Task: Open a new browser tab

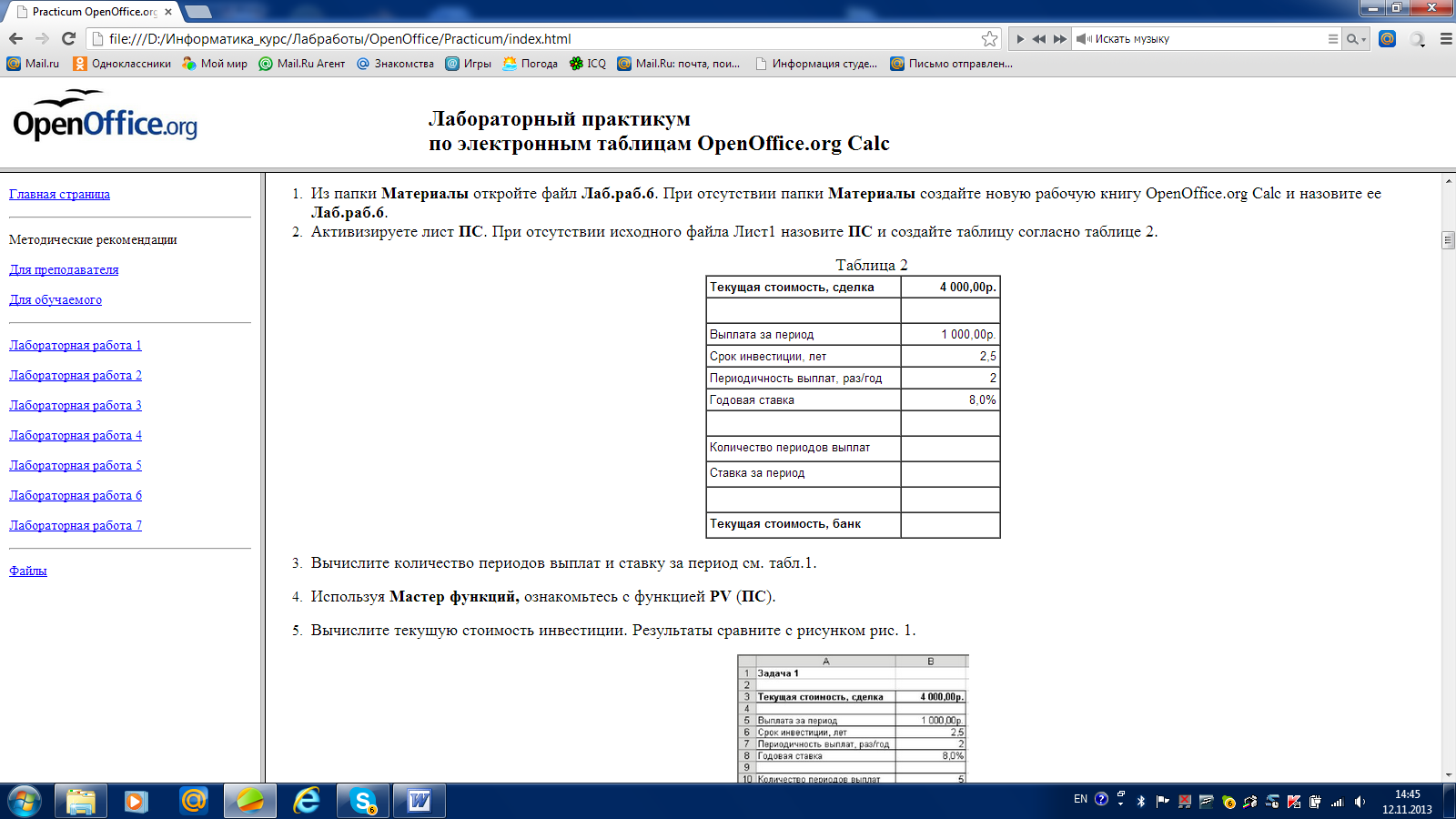Action: tap(197, 12)
